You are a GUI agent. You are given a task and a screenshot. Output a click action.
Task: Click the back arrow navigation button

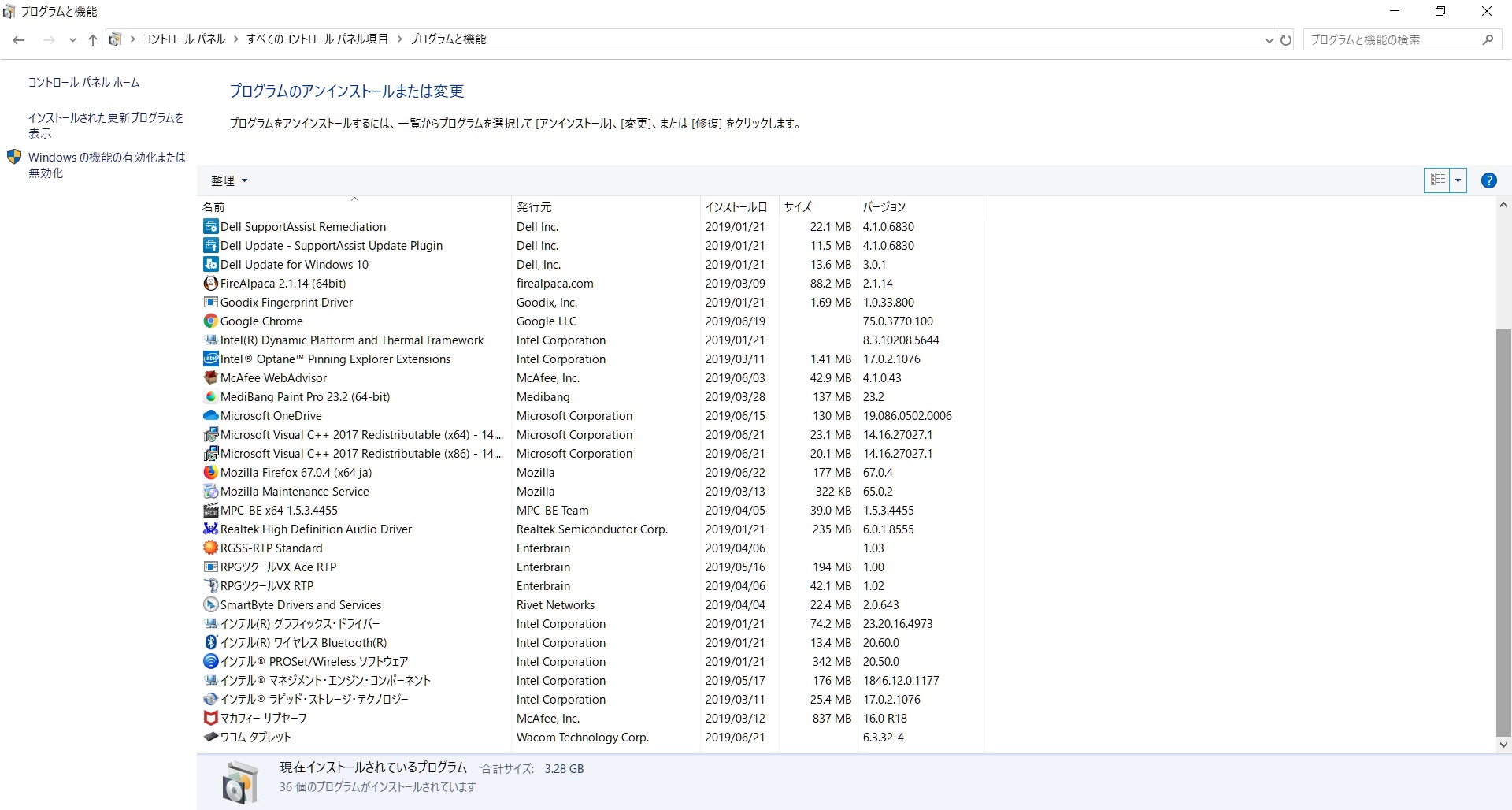pyautogui.click(x=19, y=39)
